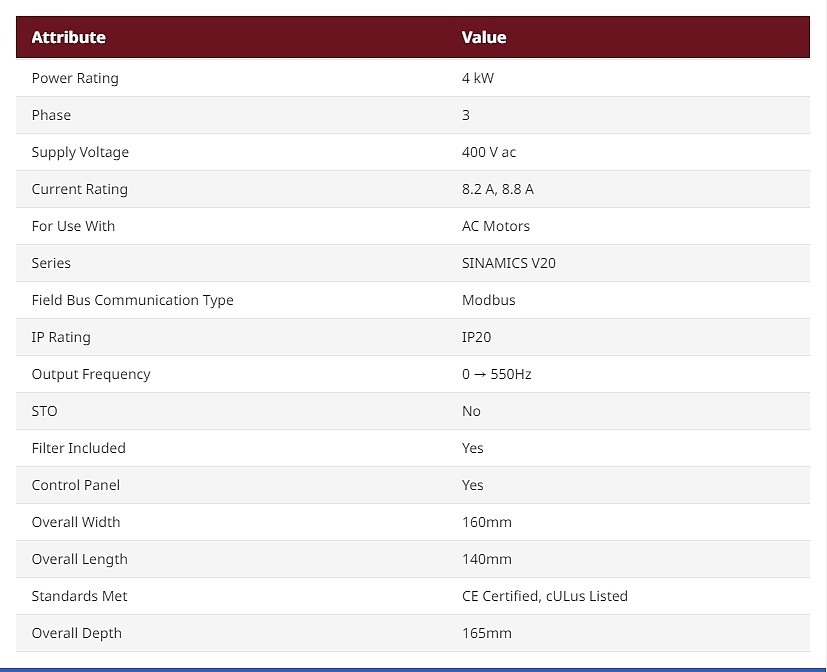Select the STO row's No value
The image size is (827, 672).
tap(471, 411)
